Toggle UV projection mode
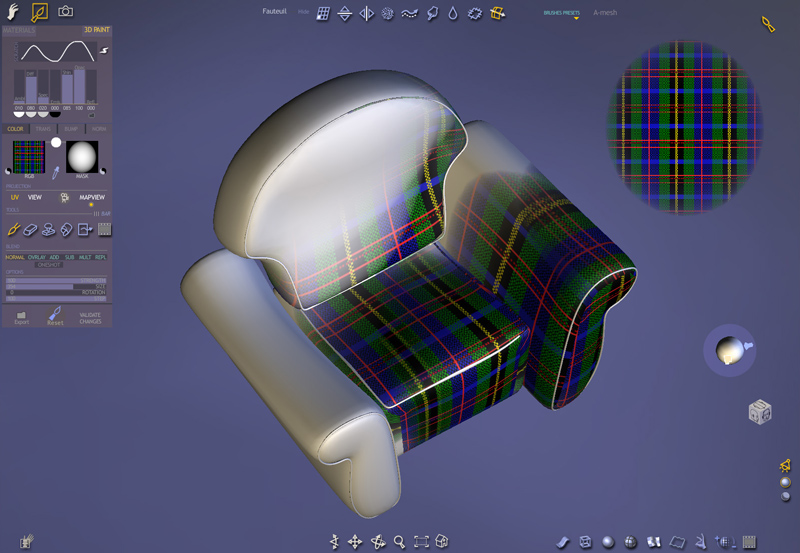 point(15,197)
